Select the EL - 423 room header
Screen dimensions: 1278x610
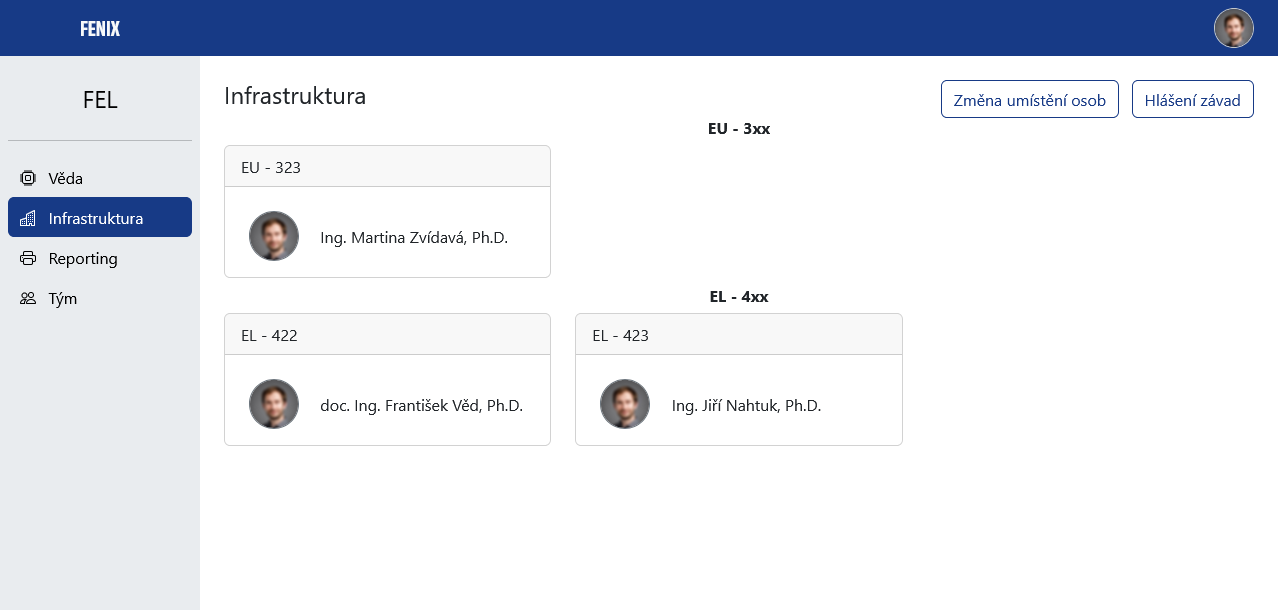(x=739, y=335)
